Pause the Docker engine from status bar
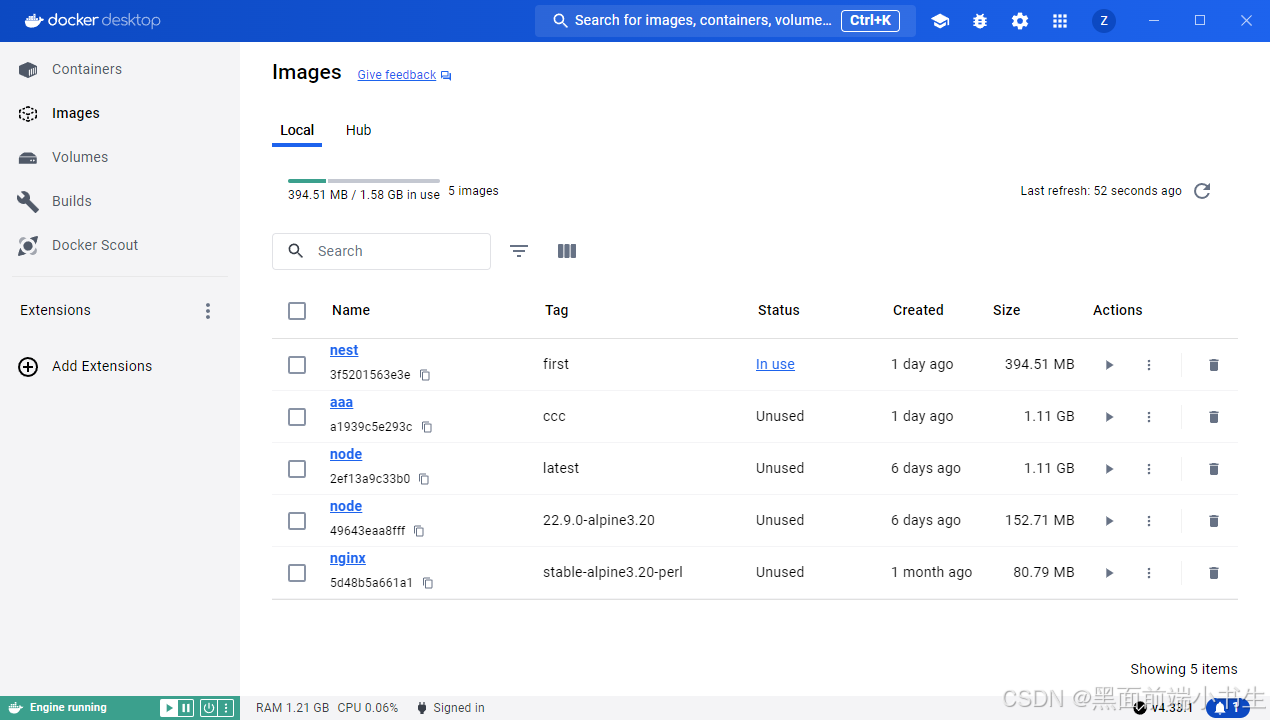 [186, 707]
